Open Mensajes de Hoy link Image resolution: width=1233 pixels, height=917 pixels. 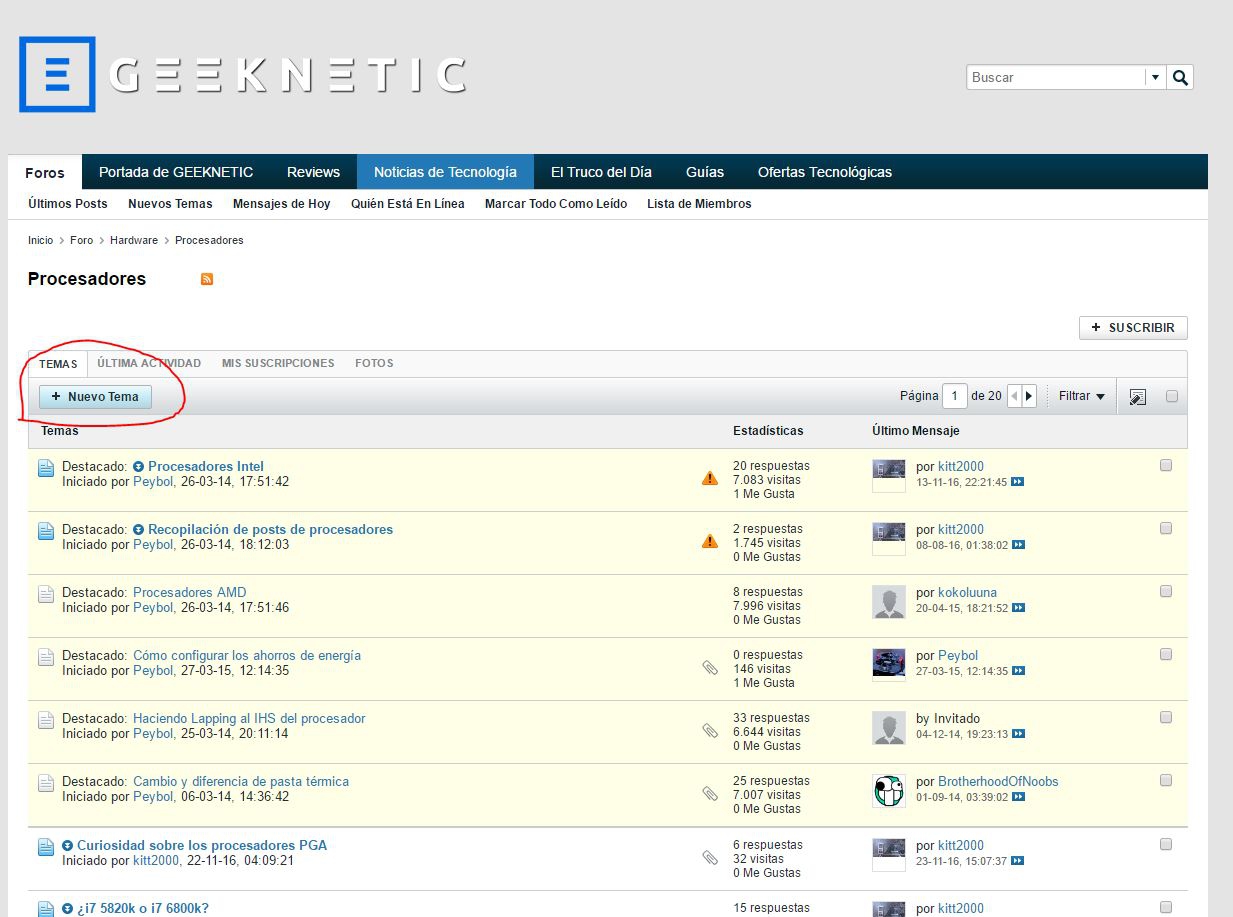pos(281,204)
